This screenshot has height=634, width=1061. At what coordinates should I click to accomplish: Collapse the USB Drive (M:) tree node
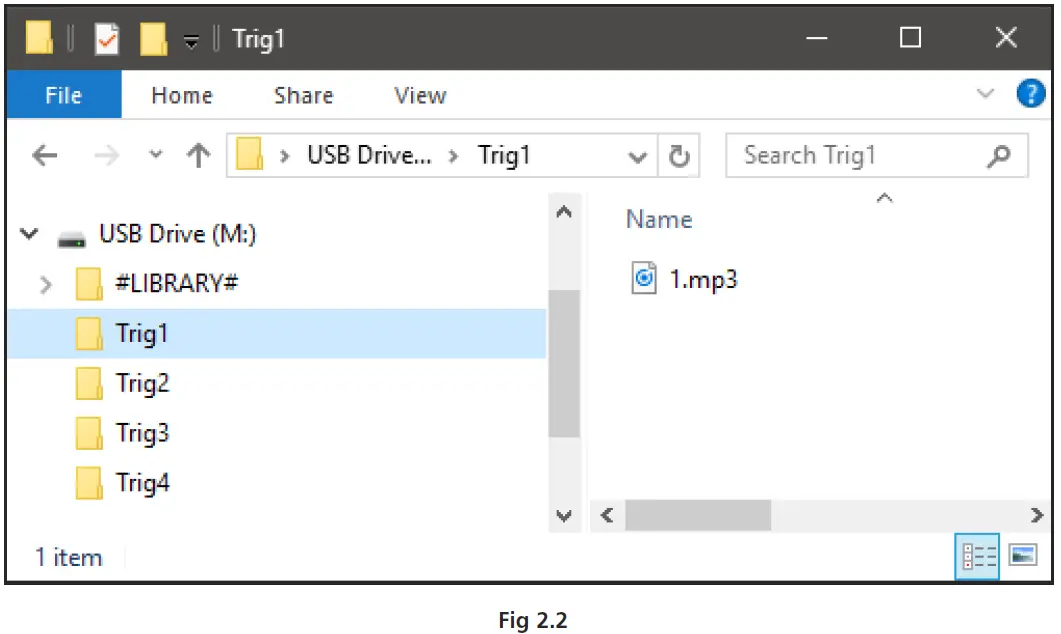click(29, 236)
